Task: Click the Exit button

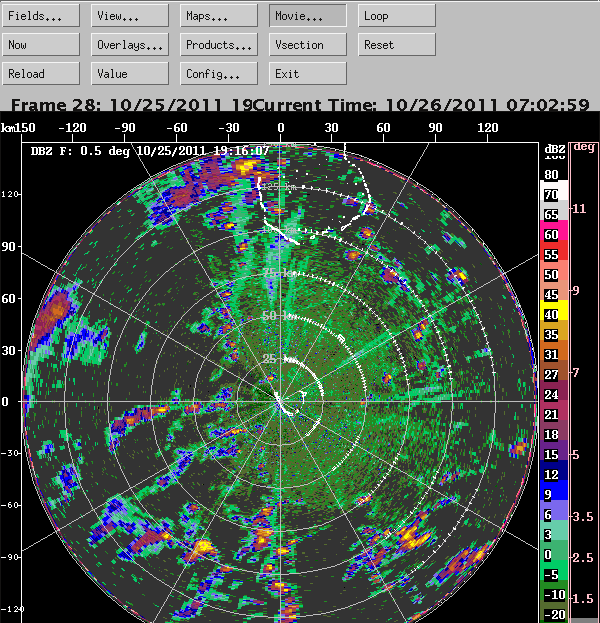Action: coord(308,74)
